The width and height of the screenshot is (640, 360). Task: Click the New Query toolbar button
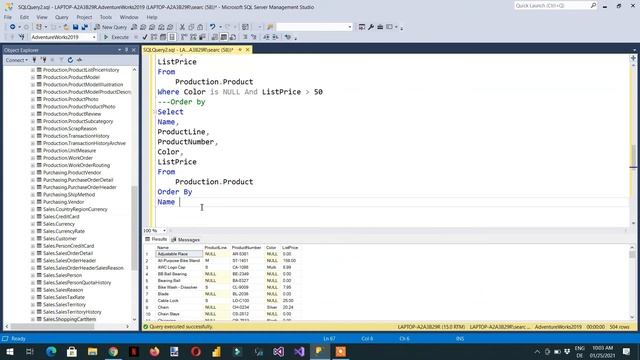[x=111, y=27]
